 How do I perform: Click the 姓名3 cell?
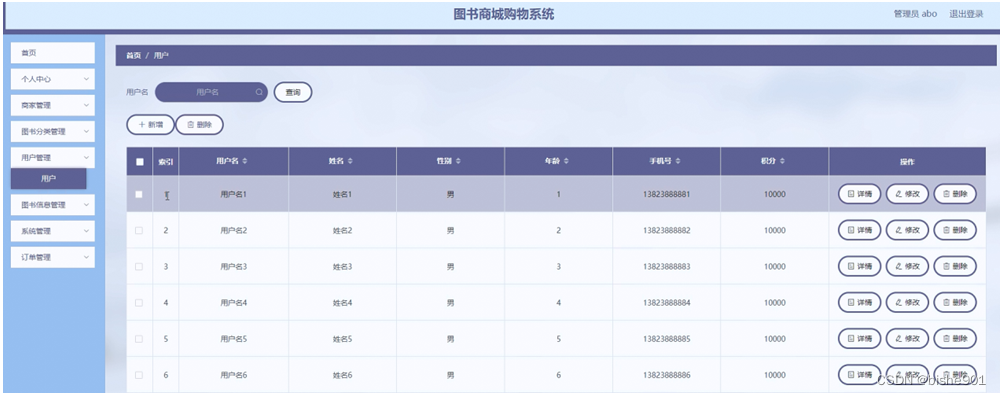pyautogui.click(x=342, y=267)
